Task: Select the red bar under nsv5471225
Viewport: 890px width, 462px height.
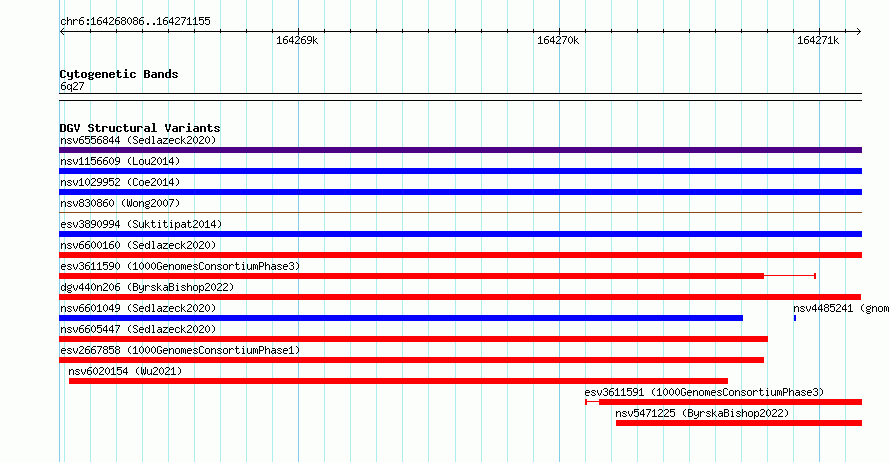Action: click(739, 423)
